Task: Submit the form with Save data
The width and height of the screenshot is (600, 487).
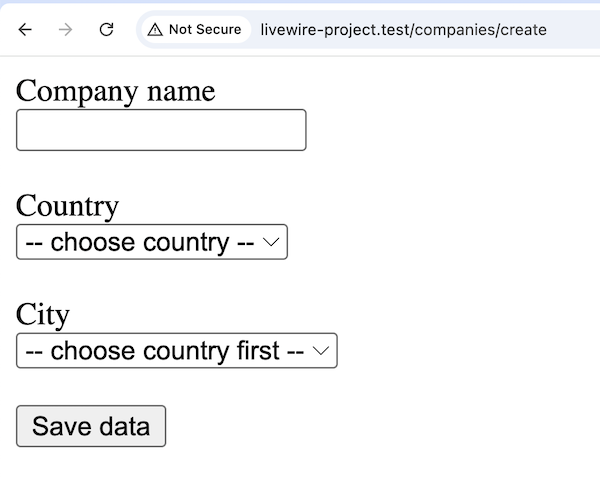Action: click(91, 426)
